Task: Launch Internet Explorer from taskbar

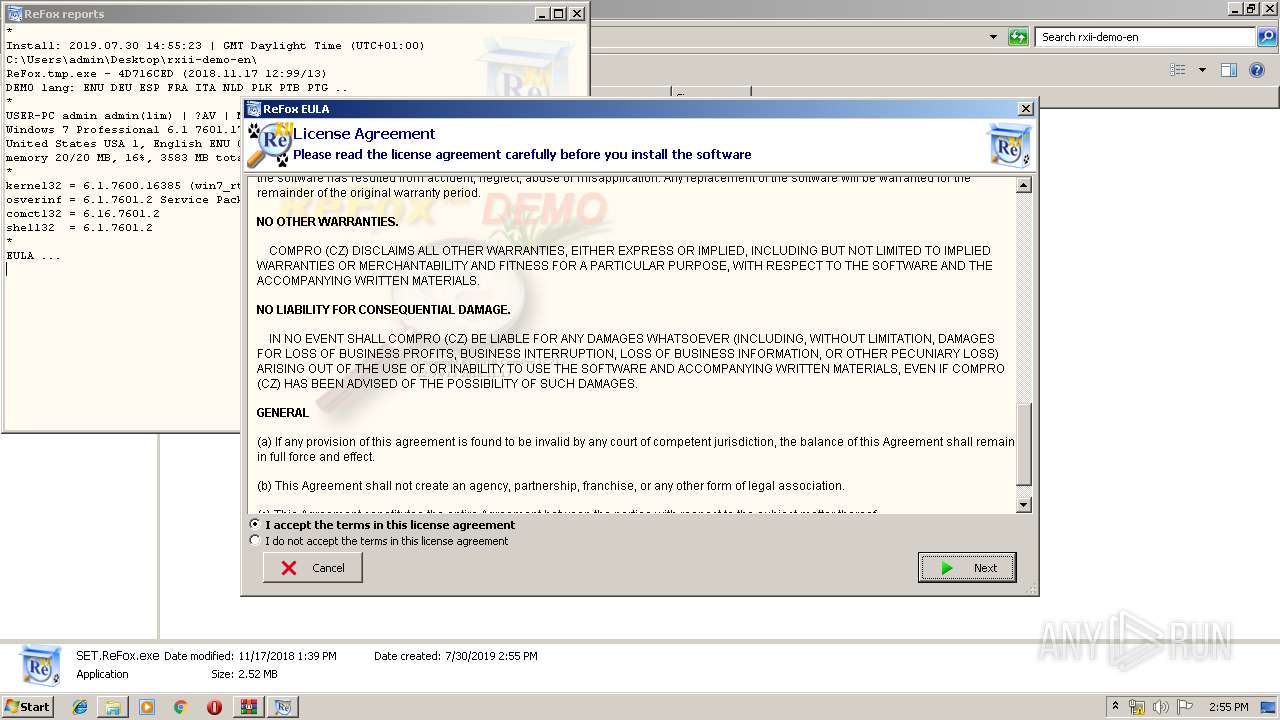Action: (80, 707)
